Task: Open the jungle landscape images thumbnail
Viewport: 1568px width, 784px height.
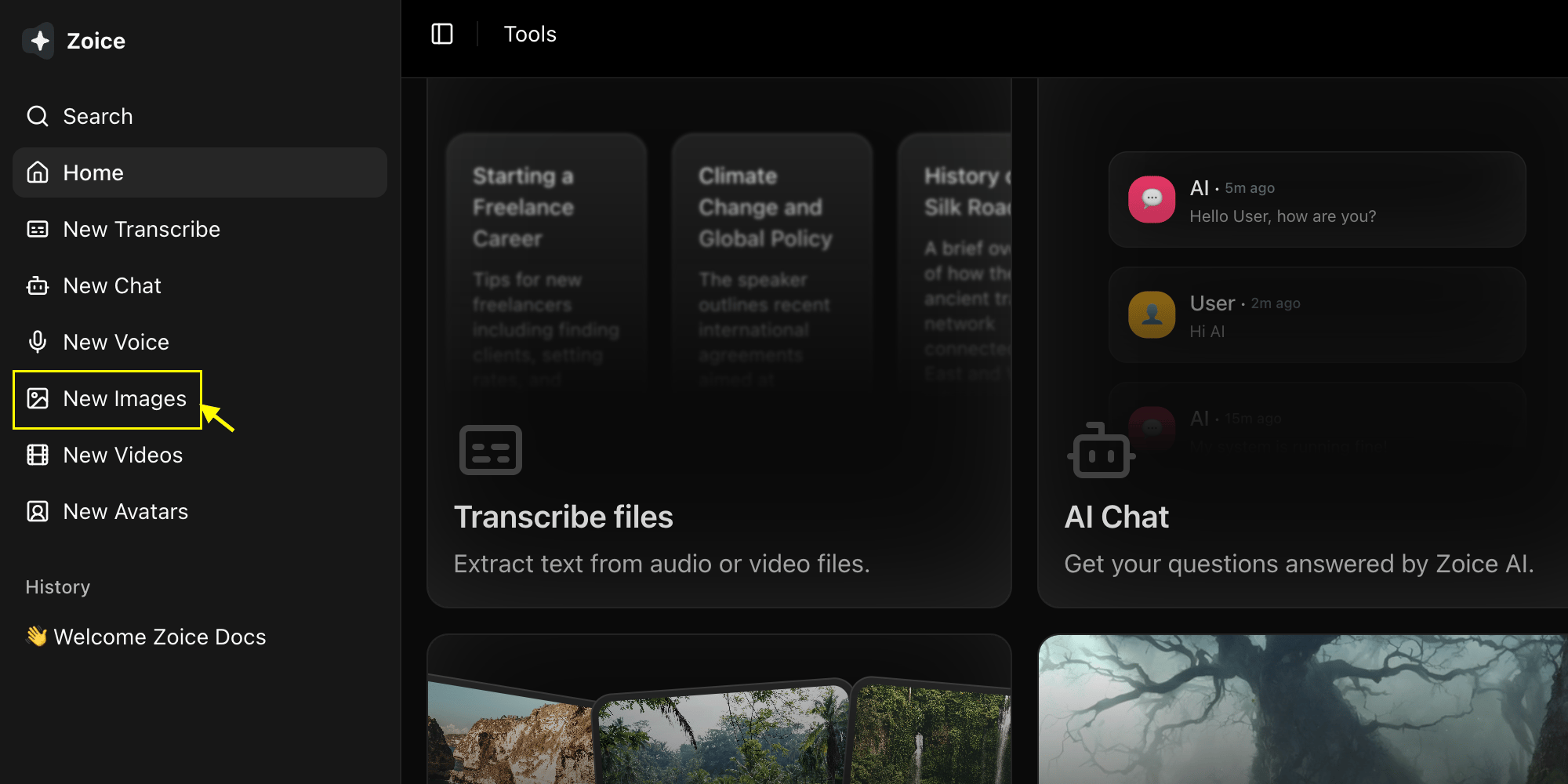Action: (721, 733)
